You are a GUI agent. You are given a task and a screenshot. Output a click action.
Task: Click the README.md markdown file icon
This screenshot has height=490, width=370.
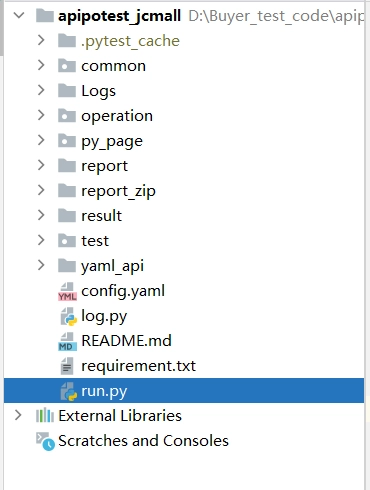67,341
